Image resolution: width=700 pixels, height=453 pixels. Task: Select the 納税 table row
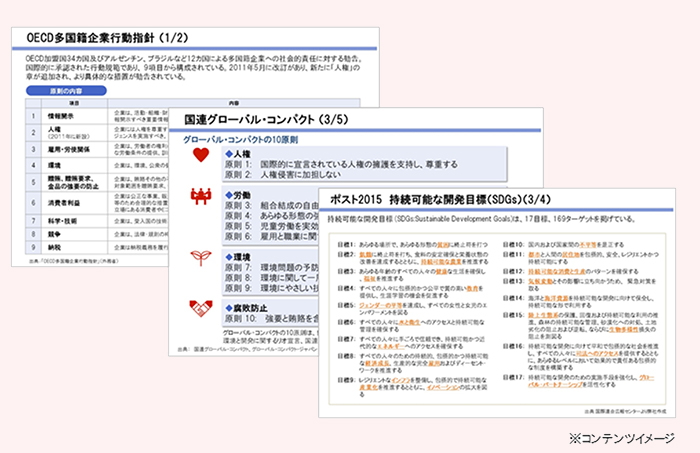(97, 247)
